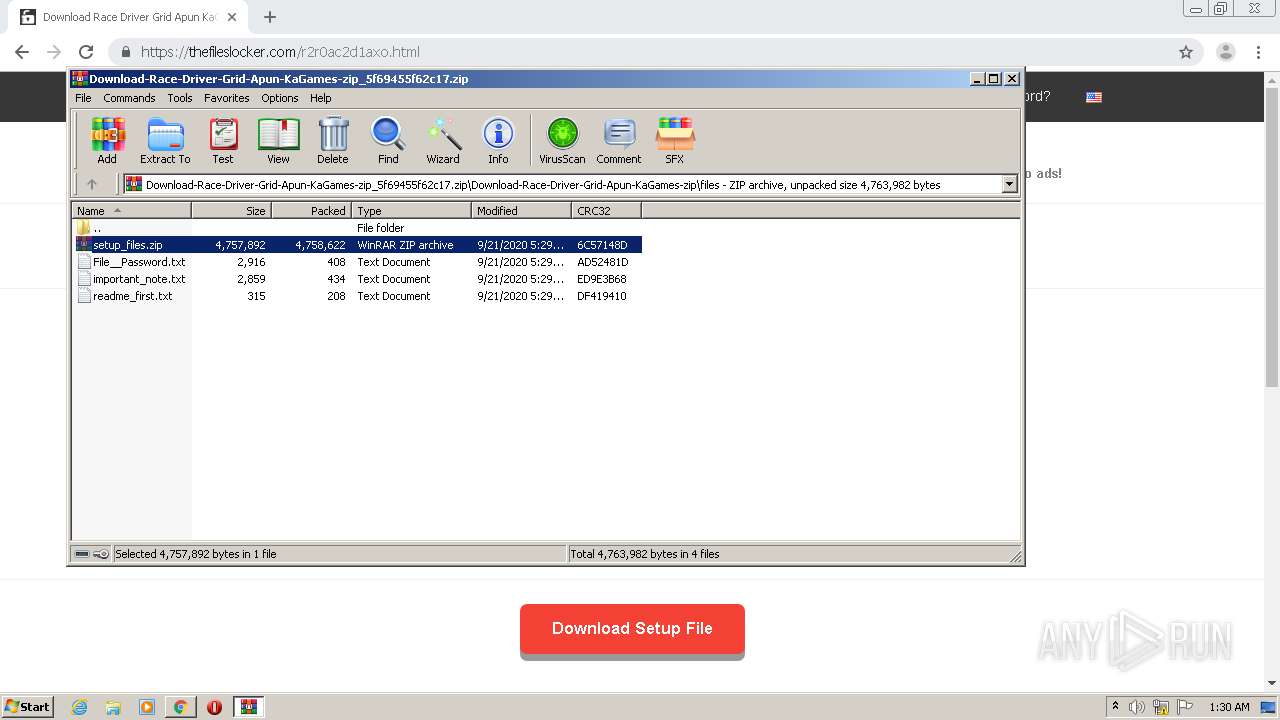Screen dimensions: 1280x720
Task: Open the Options menu
Action: (x=280, y=98)
